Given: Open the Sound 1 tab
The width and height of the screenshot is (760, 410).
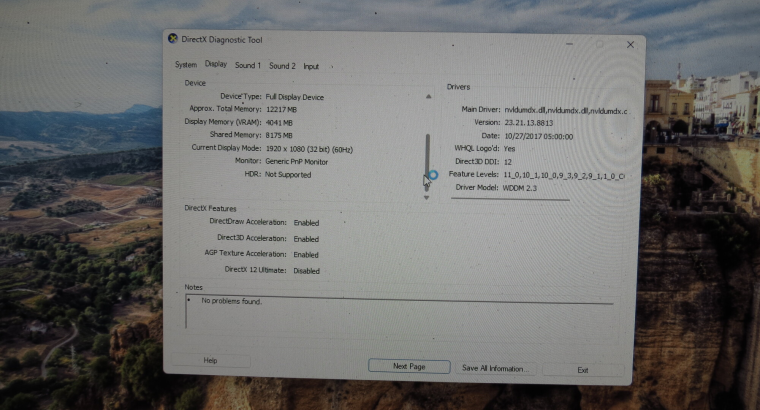Looking at the screenshot, I should pos(248,65).
